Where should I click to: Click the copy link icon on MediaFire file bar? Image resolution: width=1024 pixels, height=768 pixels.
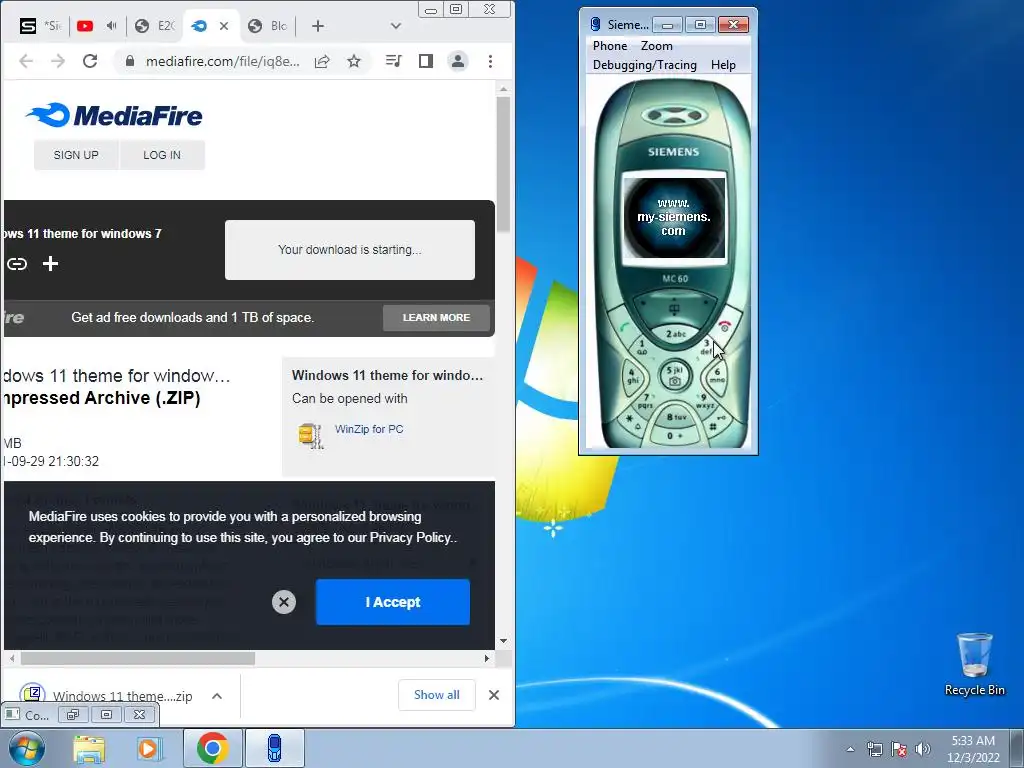coord(17,264)
